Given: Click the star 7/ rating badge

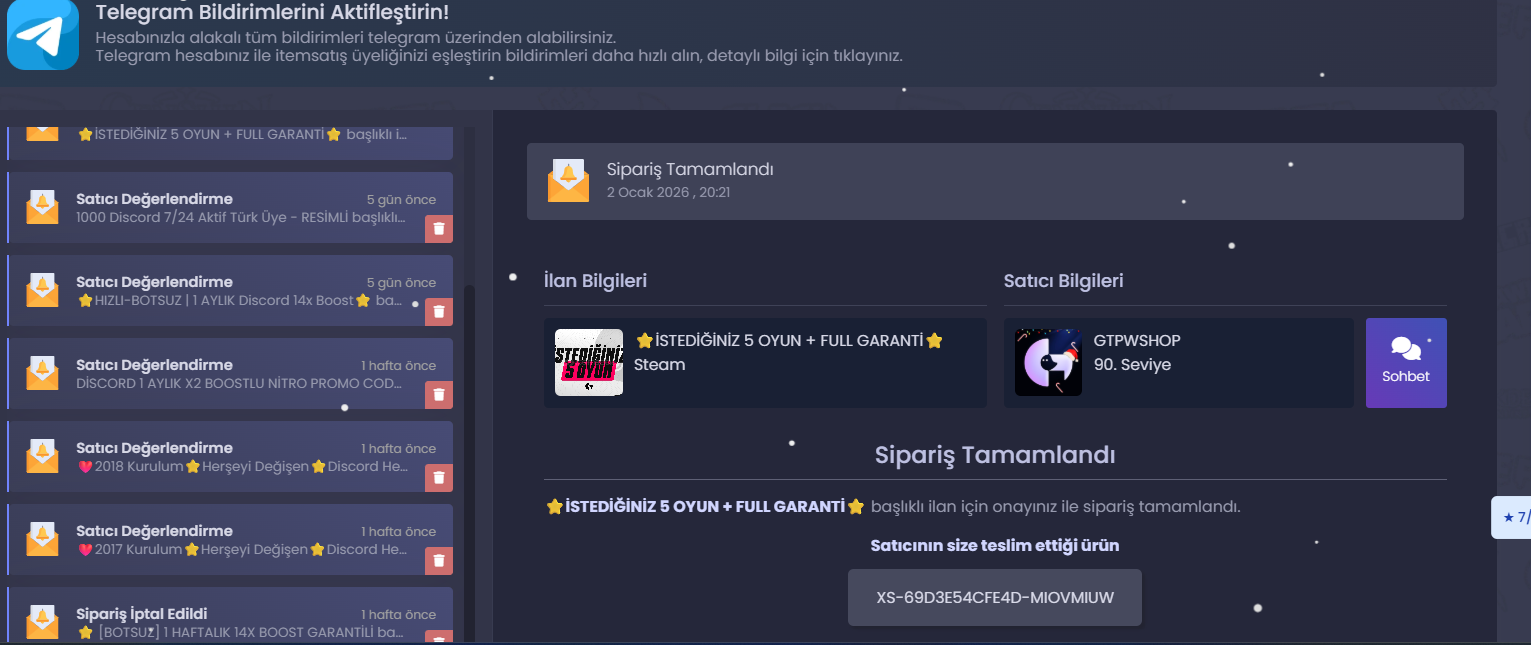Looking at the screenshot, I should 1512,517.
